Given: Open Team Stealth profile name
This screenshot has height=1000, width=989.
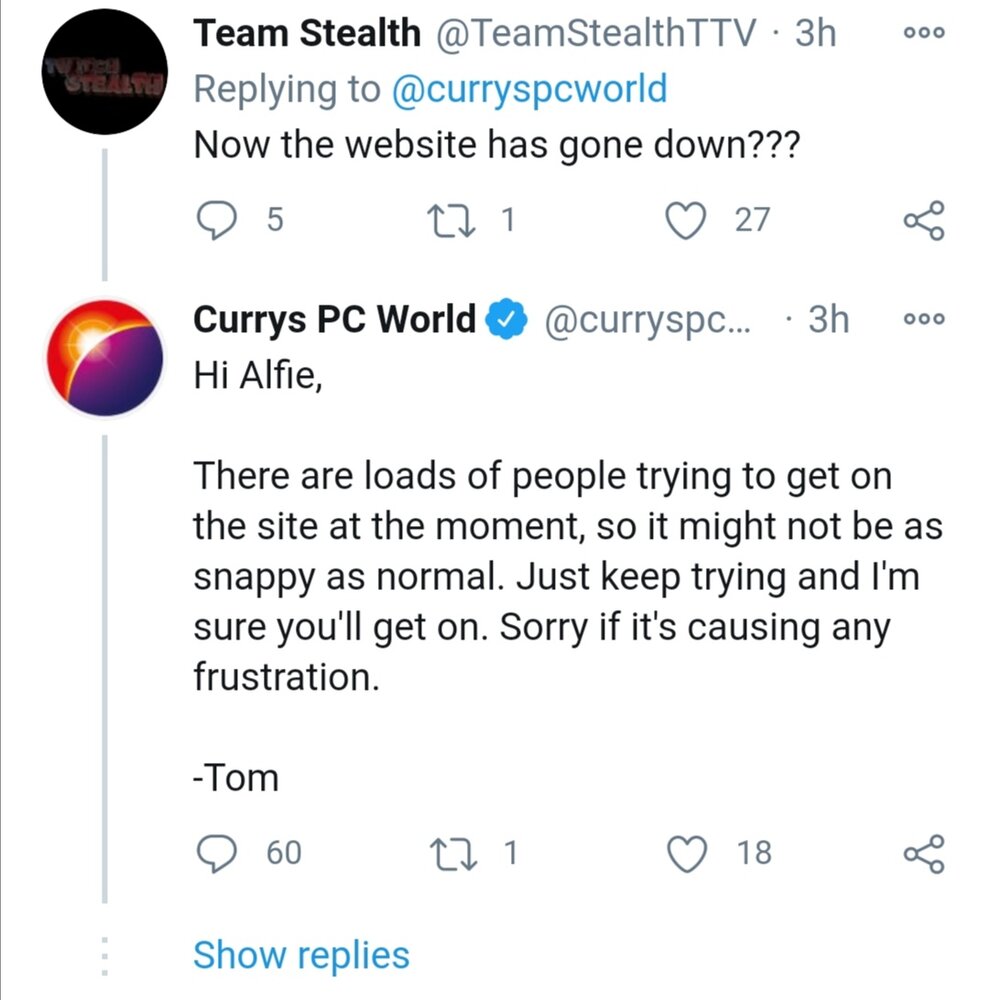Looking at the screenshot, I should 307,33.
